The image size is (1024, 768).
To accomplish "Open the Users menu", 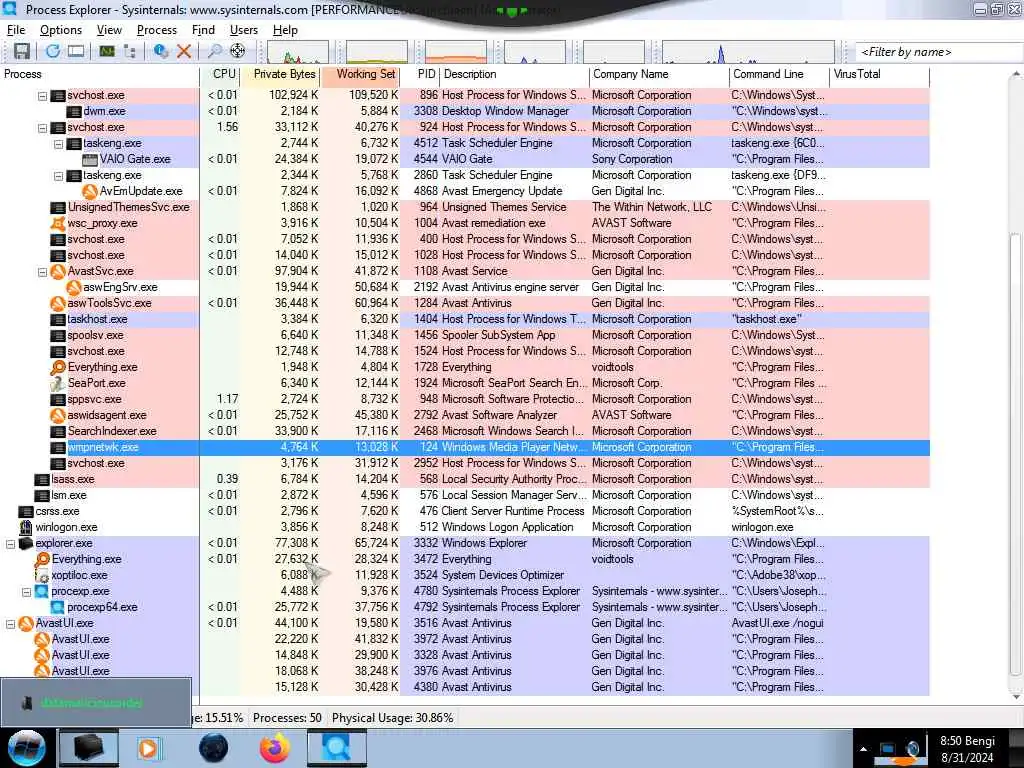I will point(244,30).
